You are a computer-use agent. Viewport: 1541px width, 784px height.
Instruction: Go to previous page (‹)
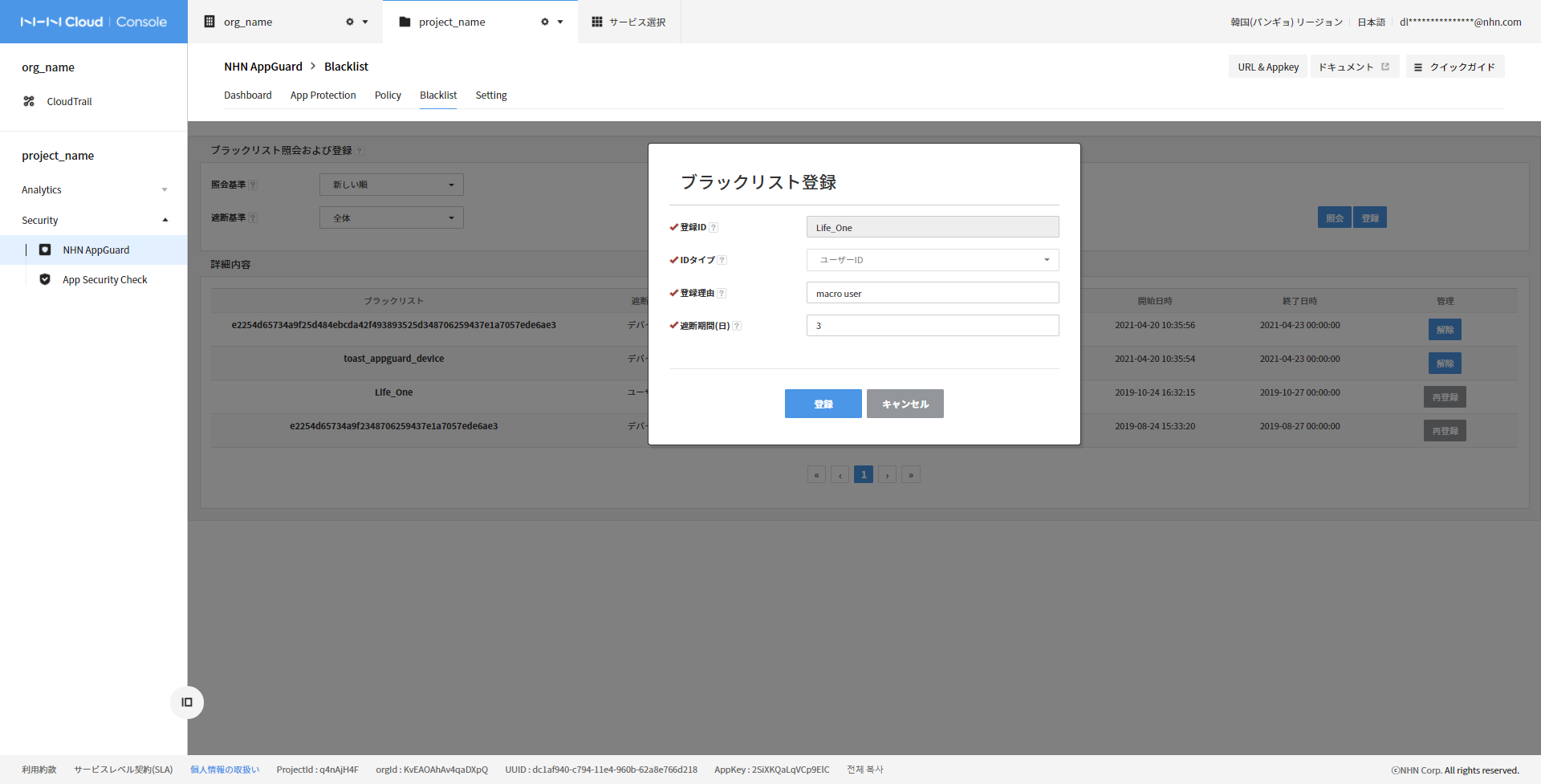tap(840, 474)
